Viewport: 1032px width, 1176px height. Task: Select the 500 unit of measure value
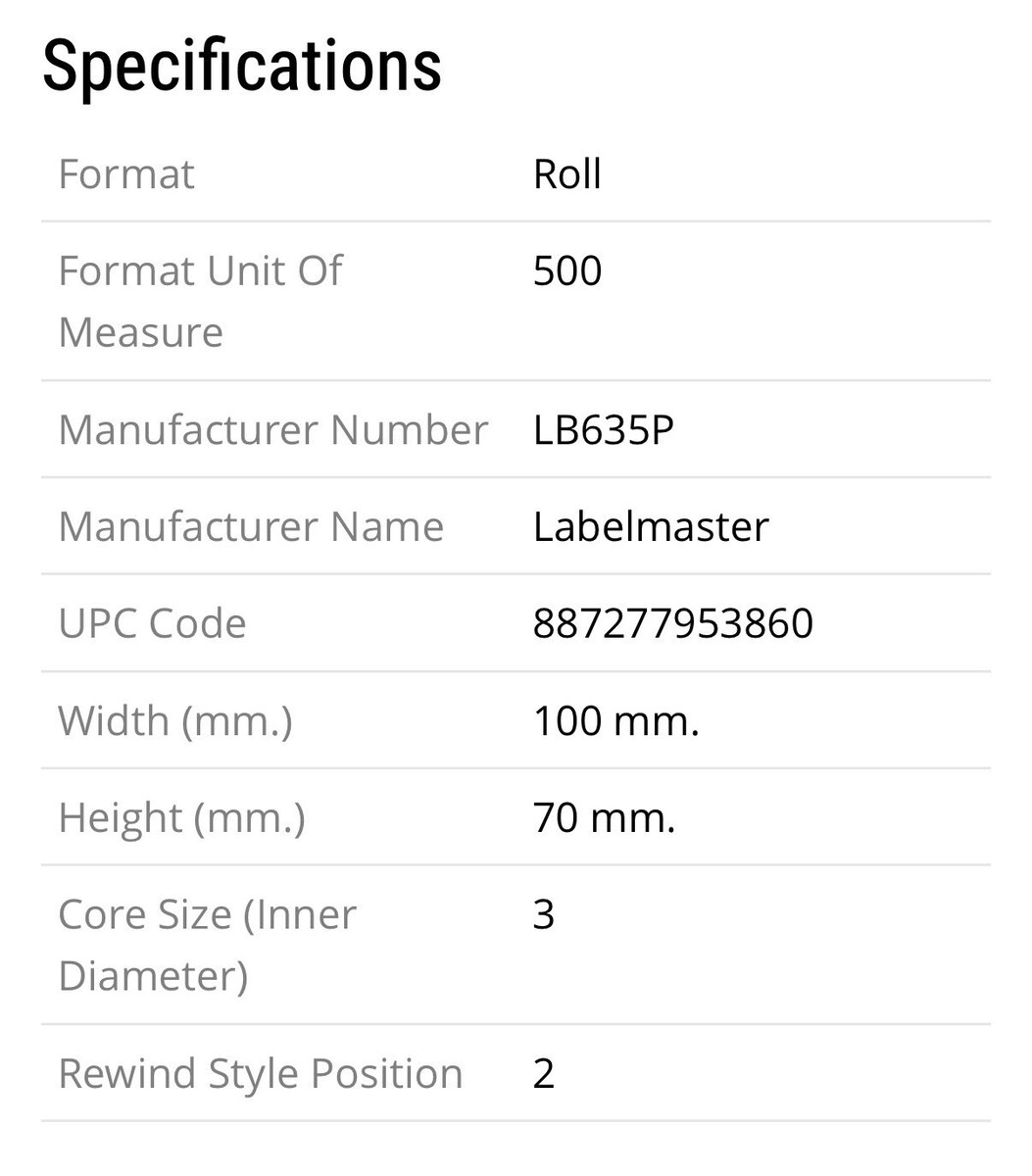566,271
